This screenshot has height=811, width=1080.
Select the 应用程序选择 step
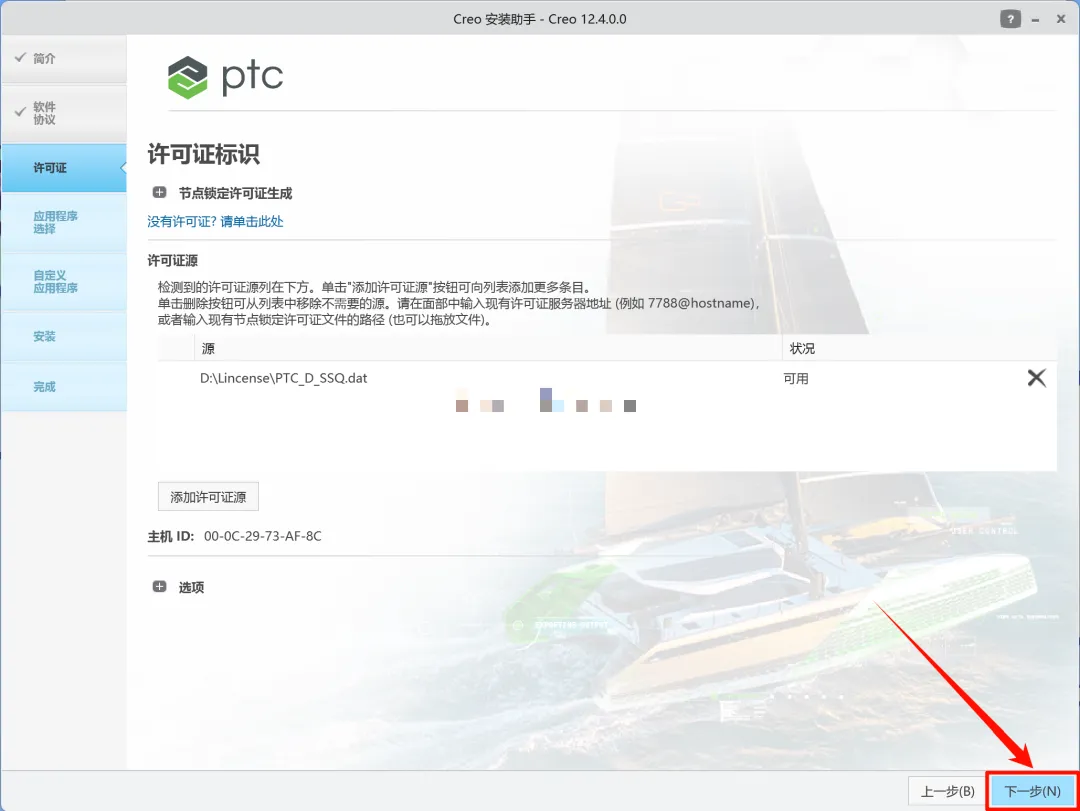coord(64,223)
